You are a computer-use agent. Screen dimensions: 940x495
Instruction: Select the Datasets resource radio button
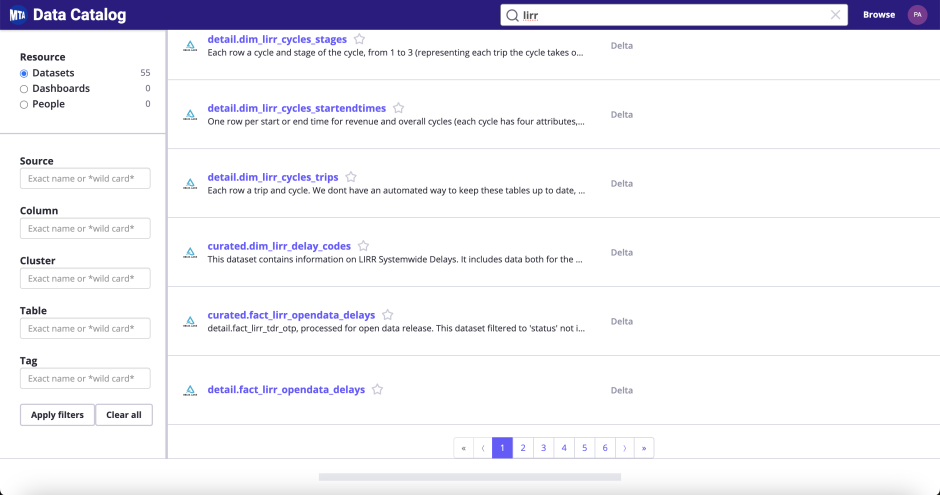[24, 73]
